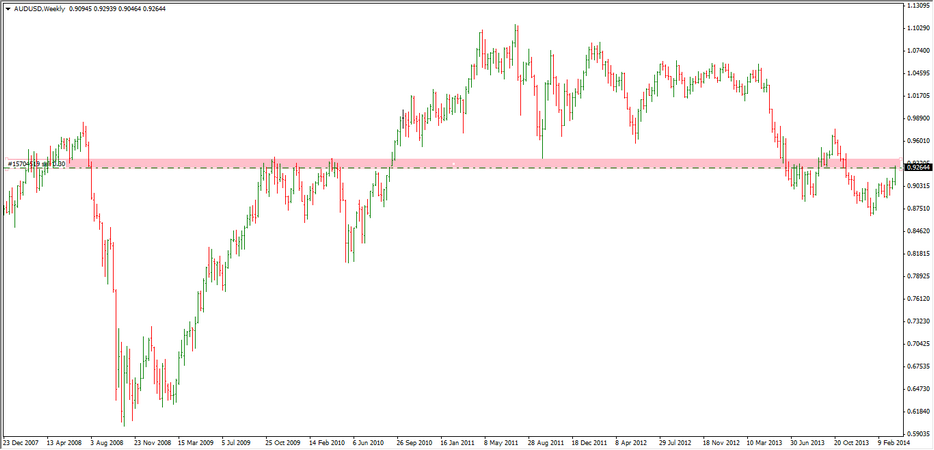This screenshot has width=934, height=450.
Task: Click the 0.73230 level on price axis
Action: tap(918, 321)
